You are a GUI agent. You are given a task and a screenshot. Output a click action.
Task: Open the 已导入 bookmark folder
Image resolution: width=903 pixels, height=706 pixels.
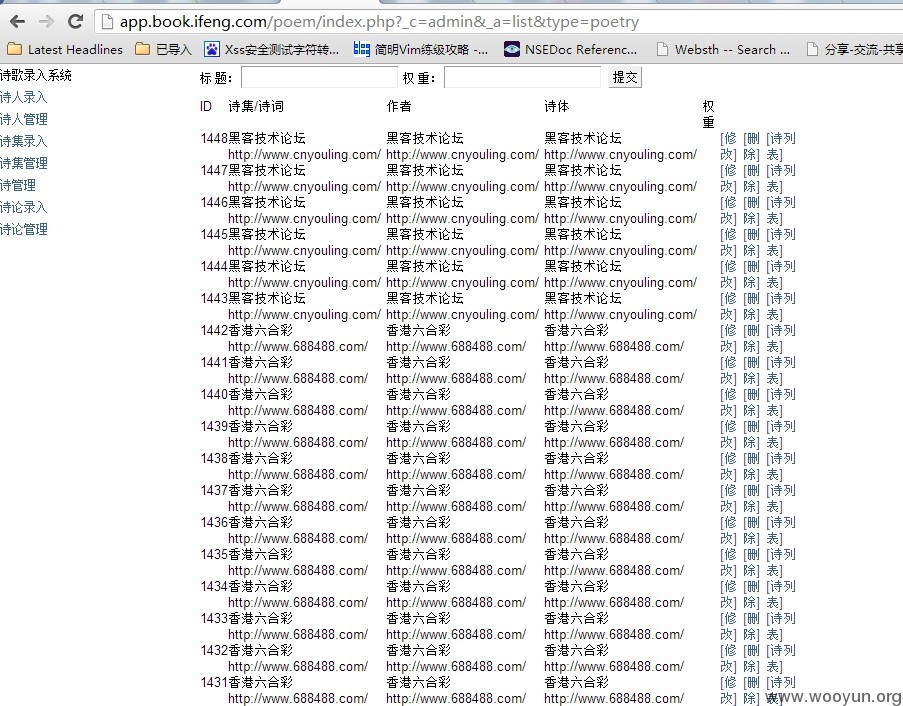pyautogui.click(x=164, y=50)
